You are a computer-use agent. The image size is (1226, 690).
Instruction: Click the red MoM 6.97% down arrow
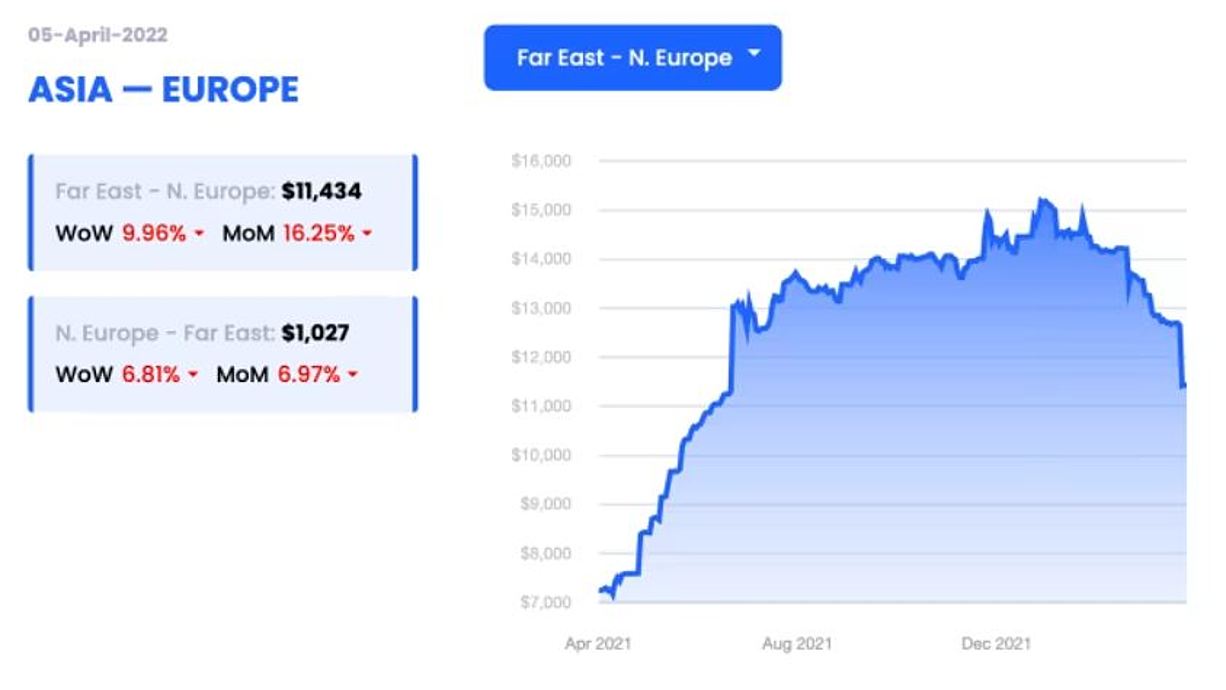pyautogui.click(x=352, y=375)
